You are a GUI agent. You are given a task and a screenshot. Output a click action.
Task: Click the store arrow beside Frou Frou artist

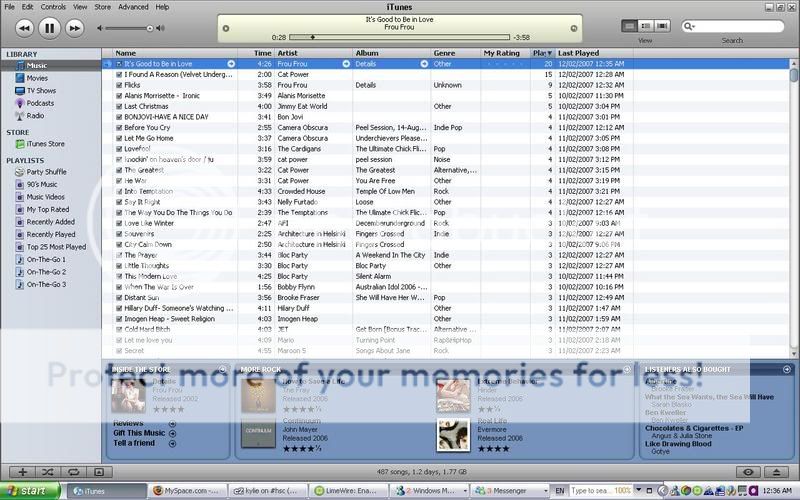coord(346,64)
